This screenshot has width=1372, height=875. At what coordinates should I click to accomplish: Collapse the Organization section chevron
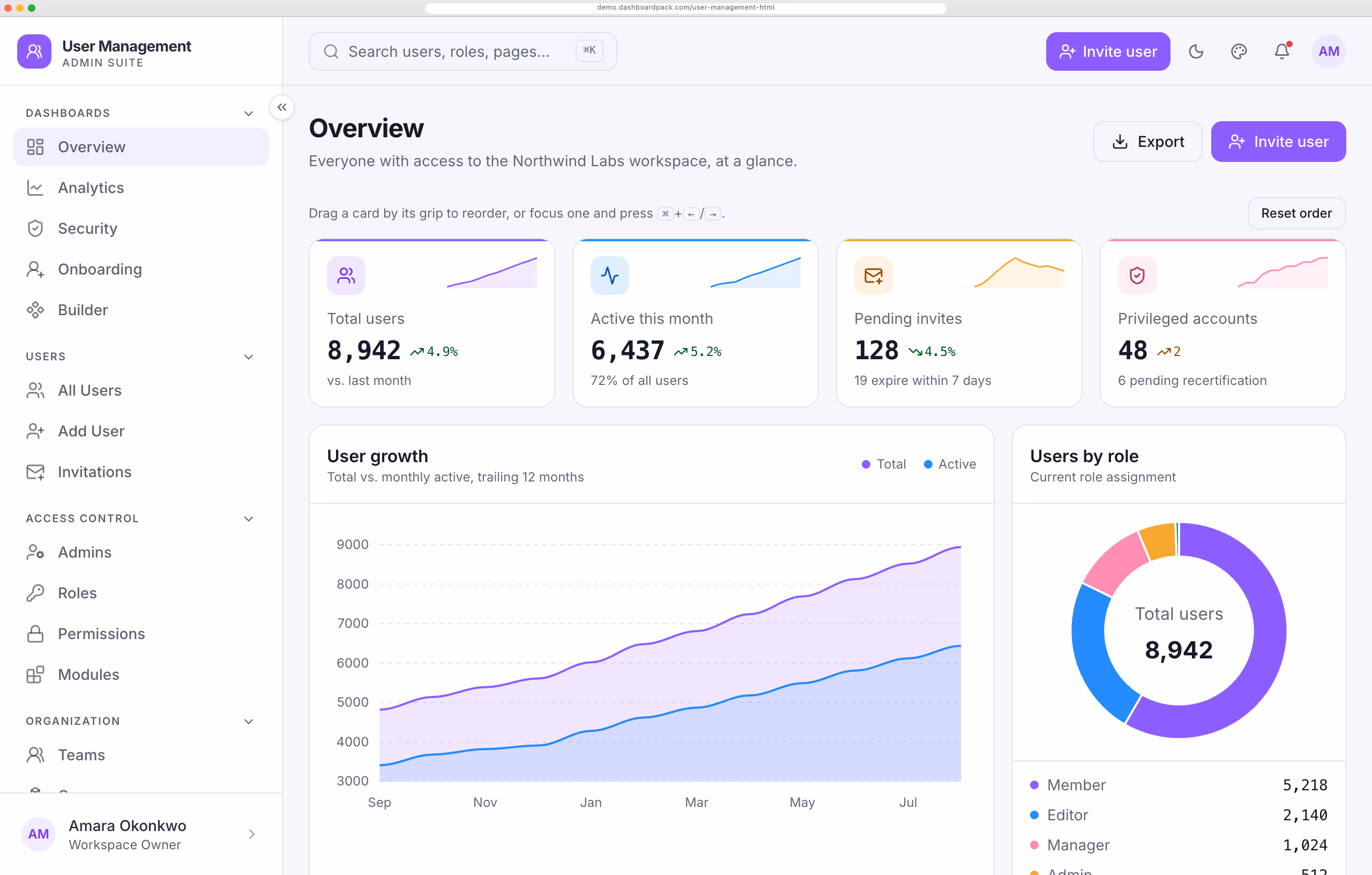point(249,721)
